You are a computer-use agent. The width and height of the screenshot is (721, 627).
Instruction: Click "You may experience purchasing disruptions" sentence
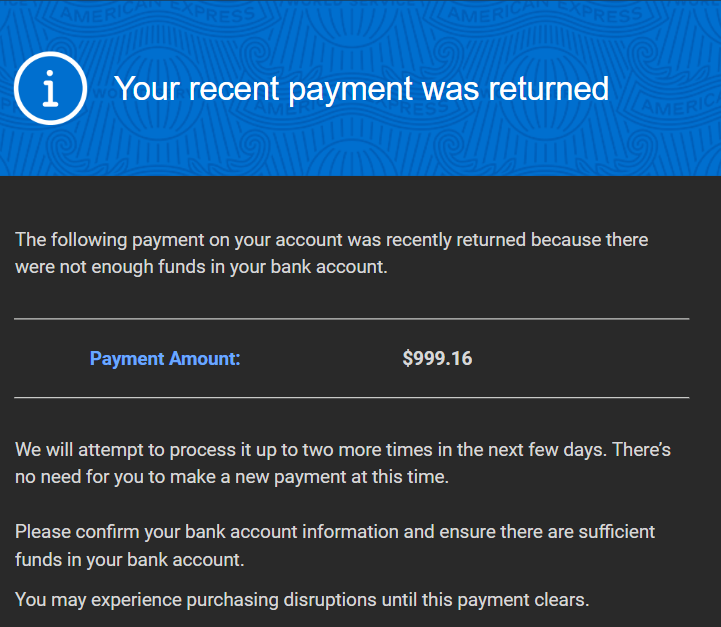click(x=302, y=600)
